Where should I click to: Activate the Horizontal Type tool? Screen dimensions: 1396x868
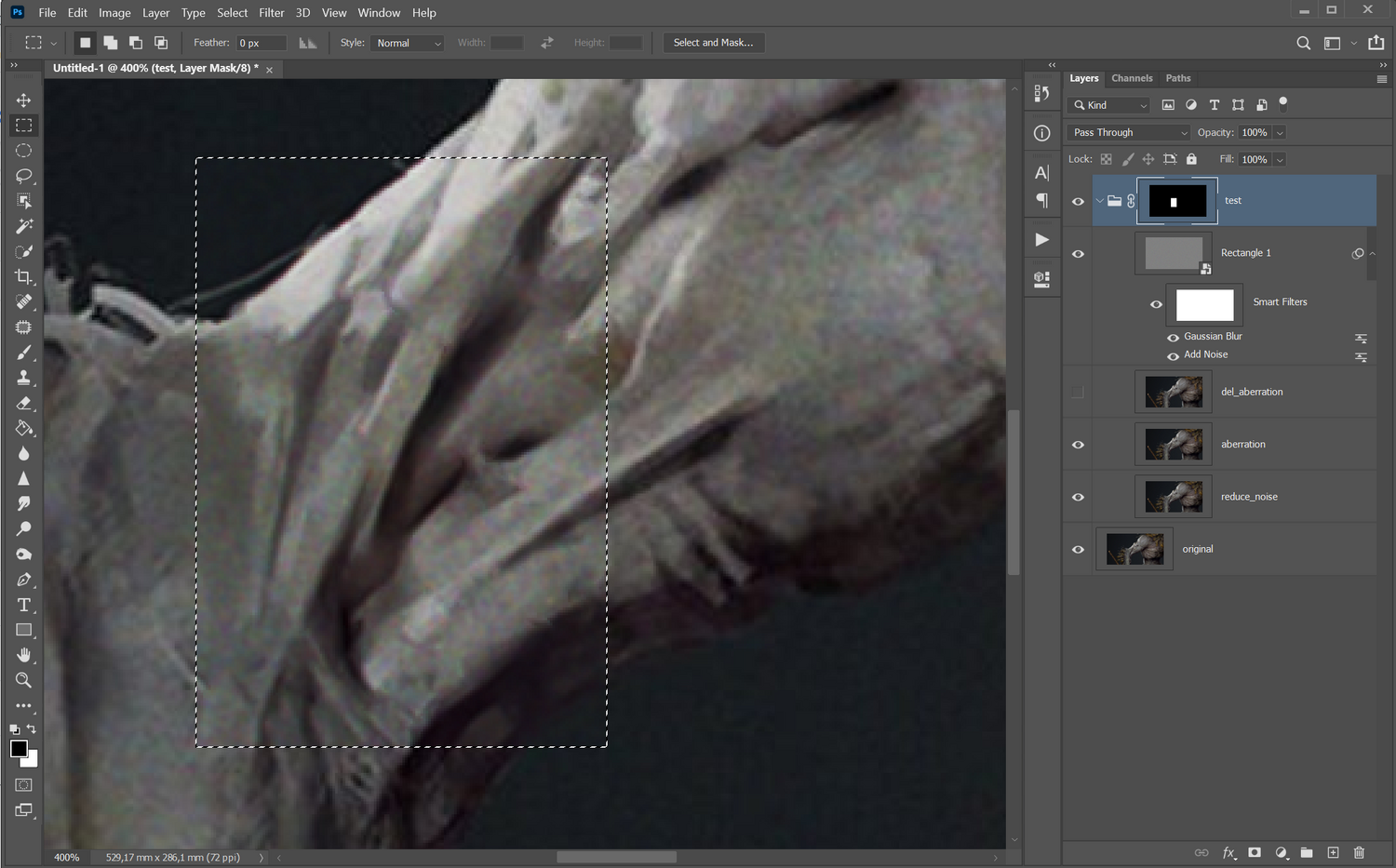(x=24, y=605)
